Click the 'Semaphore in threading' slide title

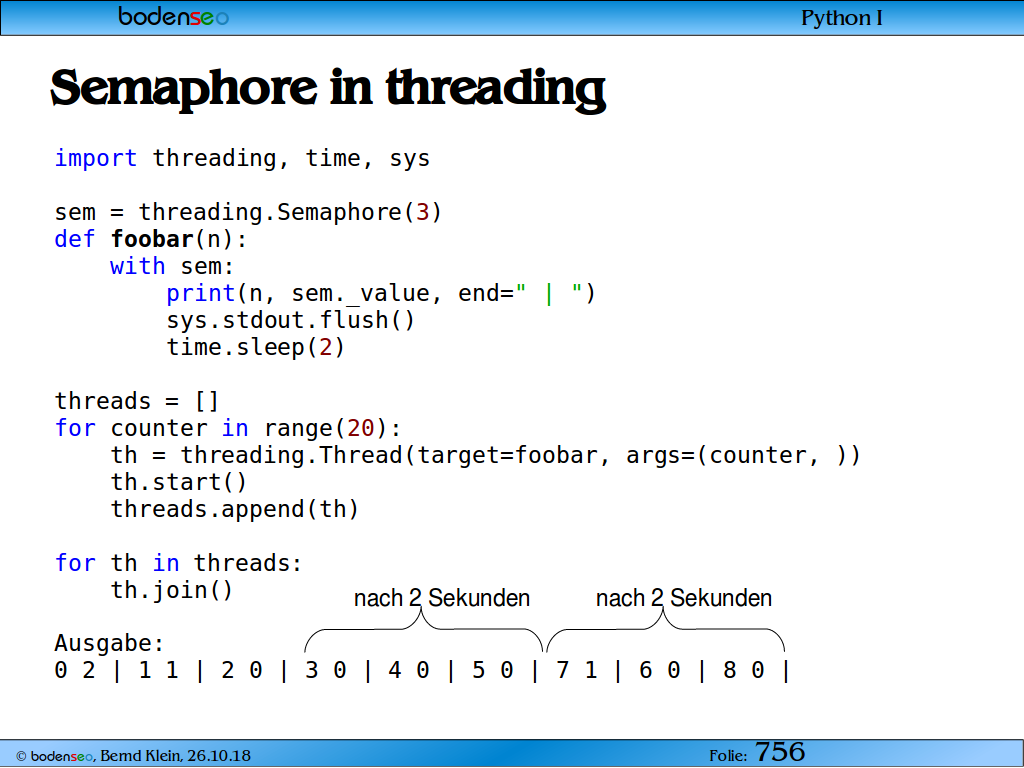[x=328, y=89]
